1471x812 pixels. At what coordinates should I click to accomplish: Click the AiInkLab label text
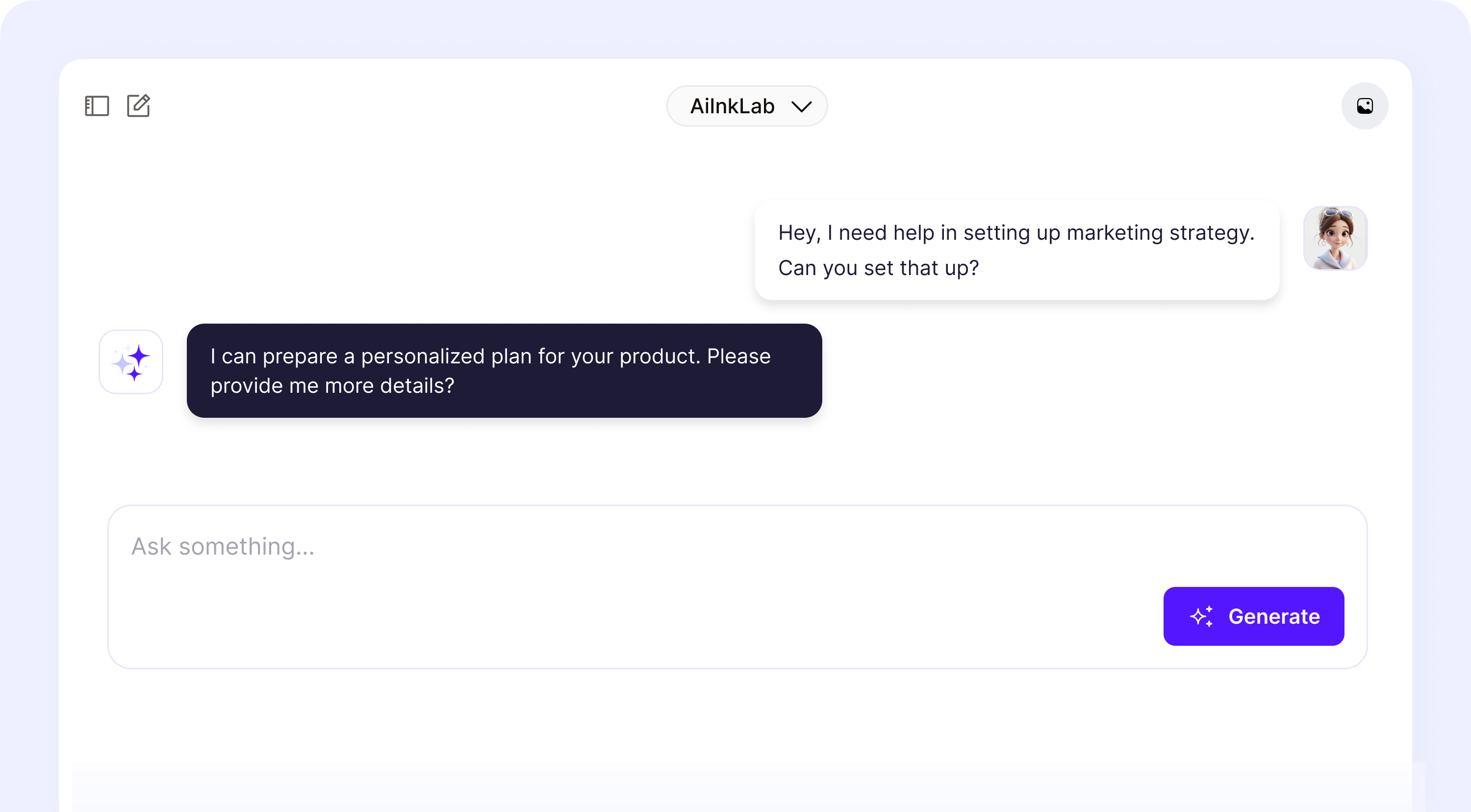coord(732,106)
